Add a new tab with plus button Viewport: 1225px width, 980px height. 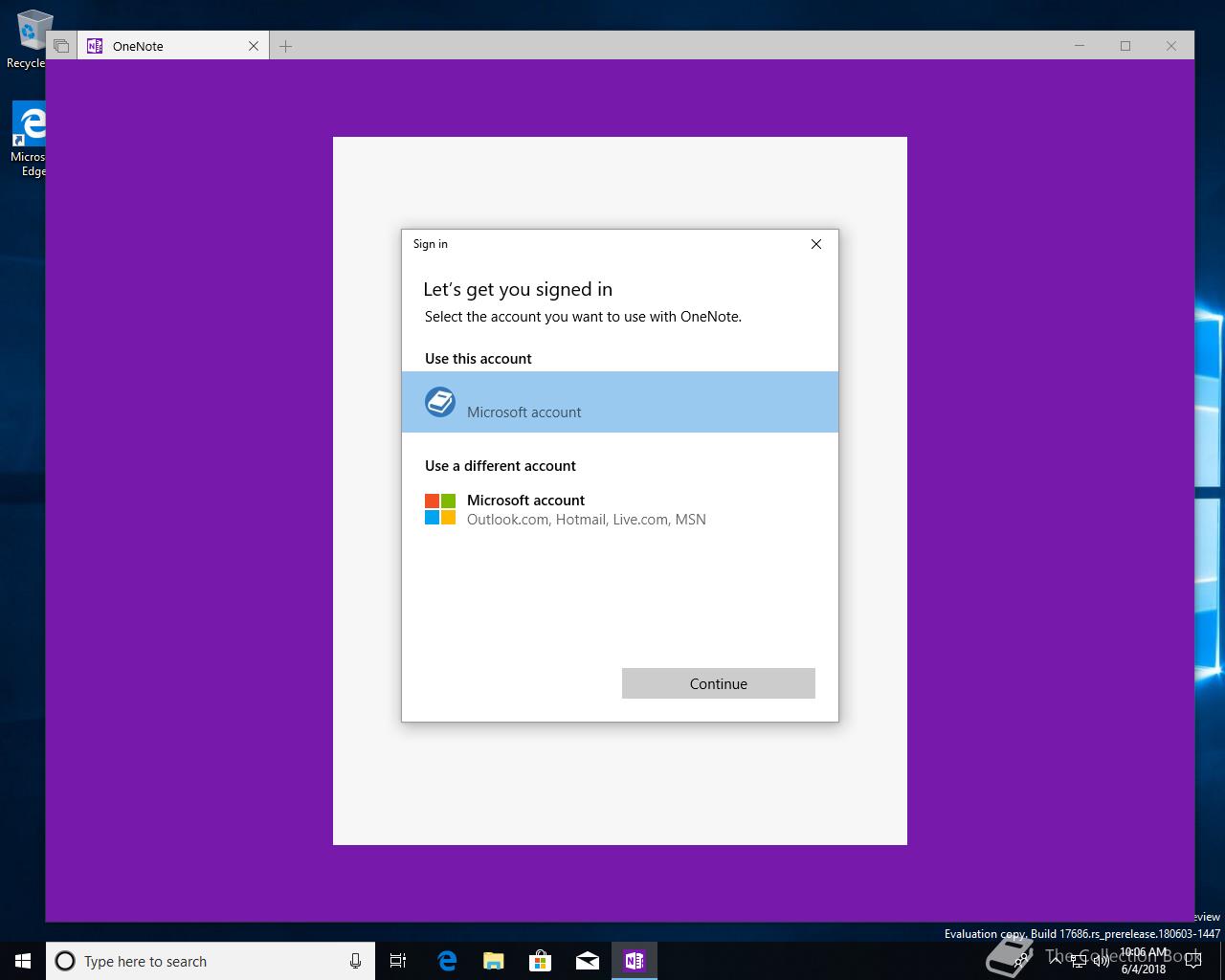point(285,46)
